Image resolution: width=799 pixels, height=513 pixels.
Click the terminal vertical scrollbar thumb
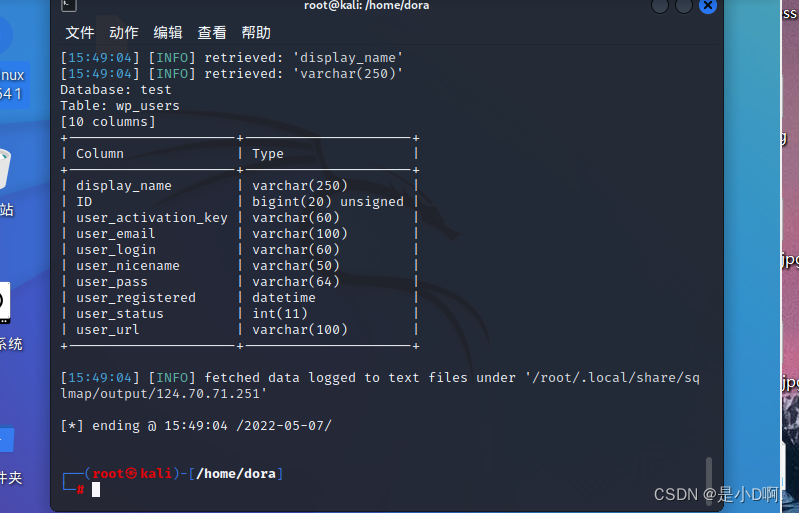coord(709,480)
